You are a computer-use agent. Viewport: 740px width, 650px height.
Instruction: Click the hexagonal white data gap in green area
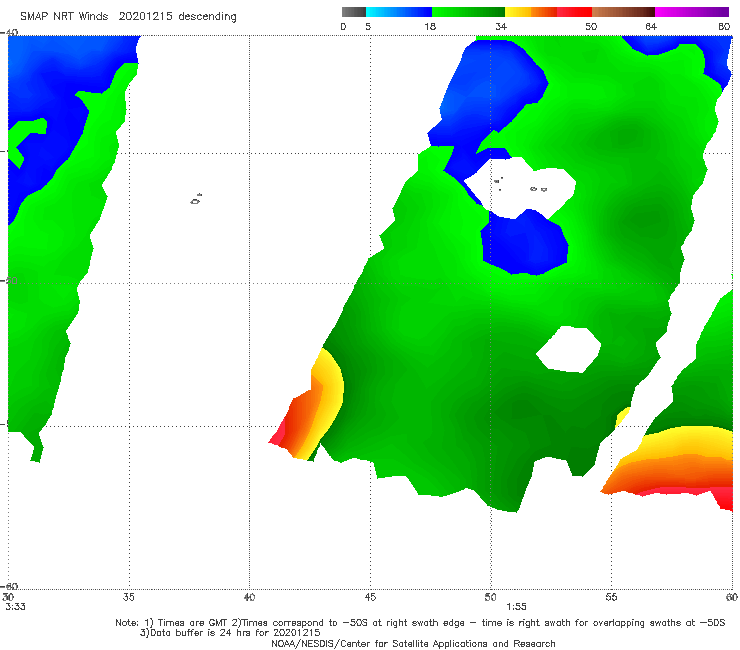(569, 349)
